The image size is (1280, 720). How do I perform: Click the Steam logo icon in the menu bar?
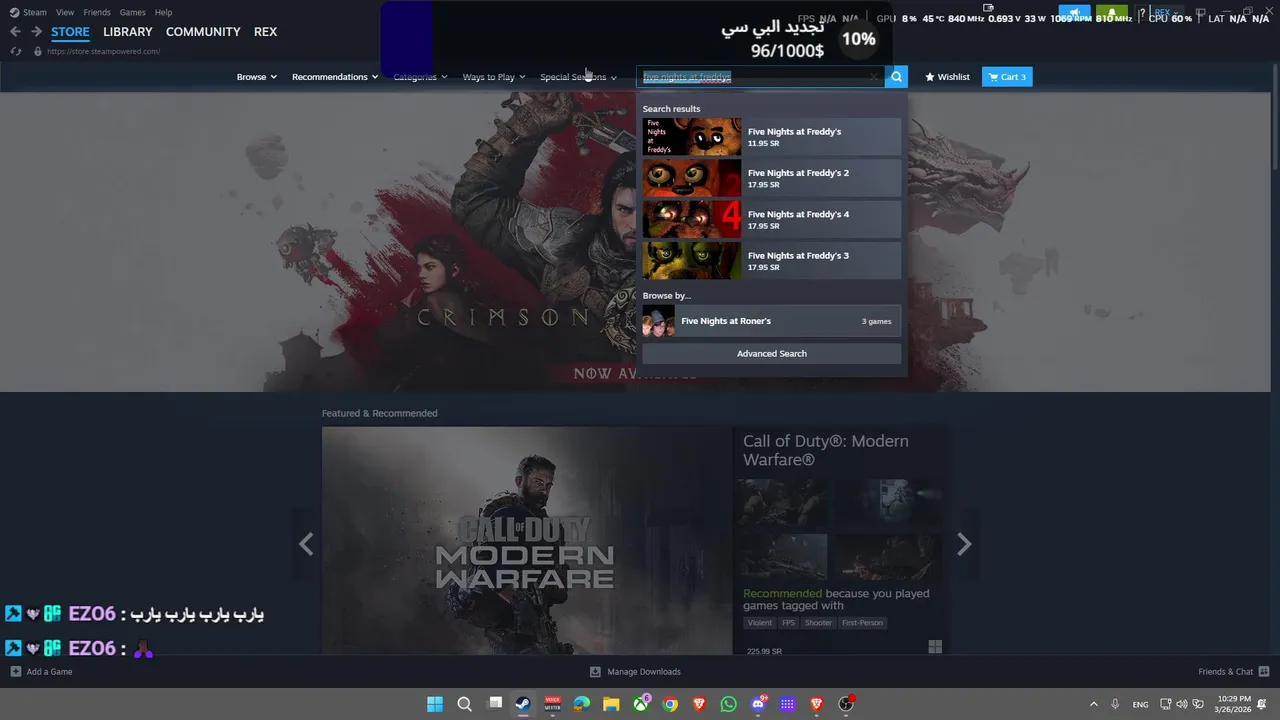click(x=14, y=12)
